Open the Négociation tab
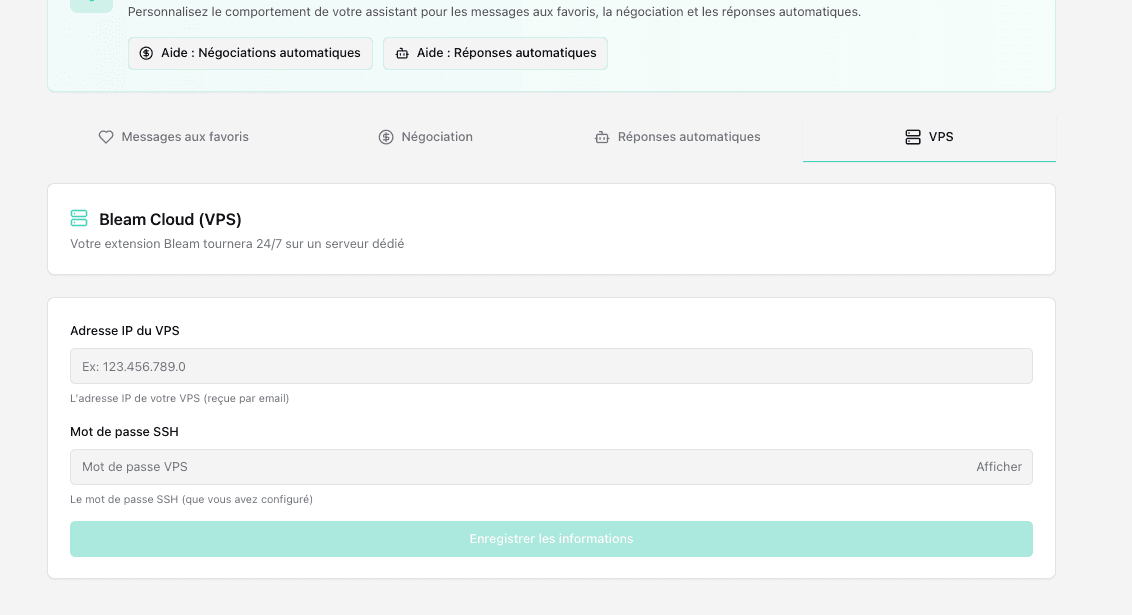This screenshot has width=1132, height=615. pos(426,137)
